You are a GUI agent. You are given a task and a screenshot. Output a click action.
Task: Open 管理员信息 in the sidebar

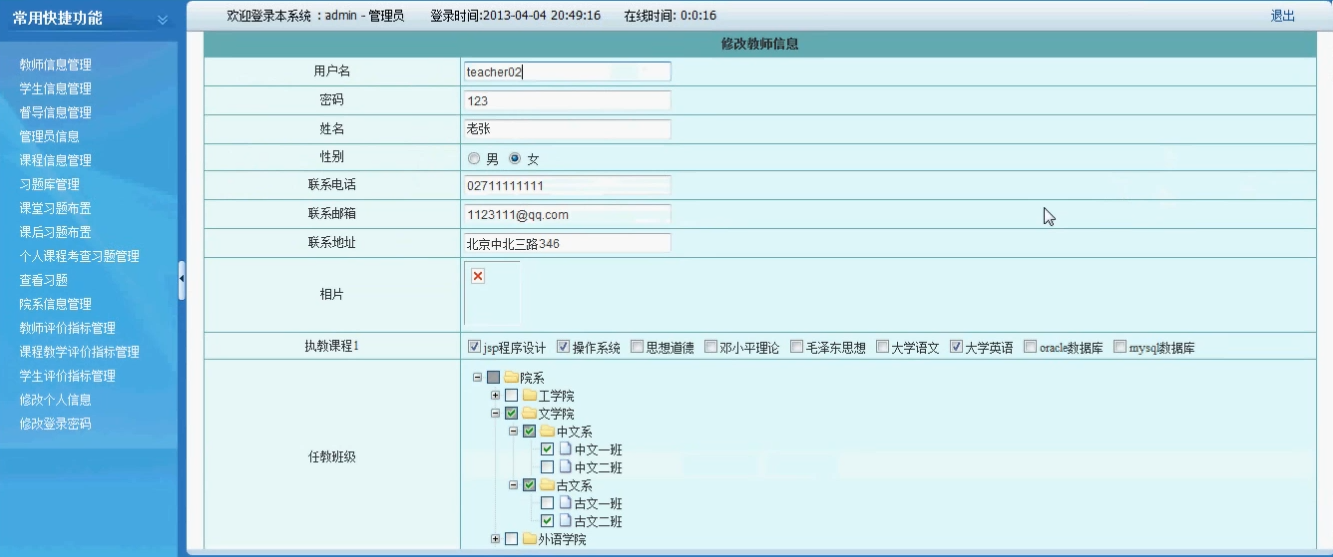click(49, 137)
